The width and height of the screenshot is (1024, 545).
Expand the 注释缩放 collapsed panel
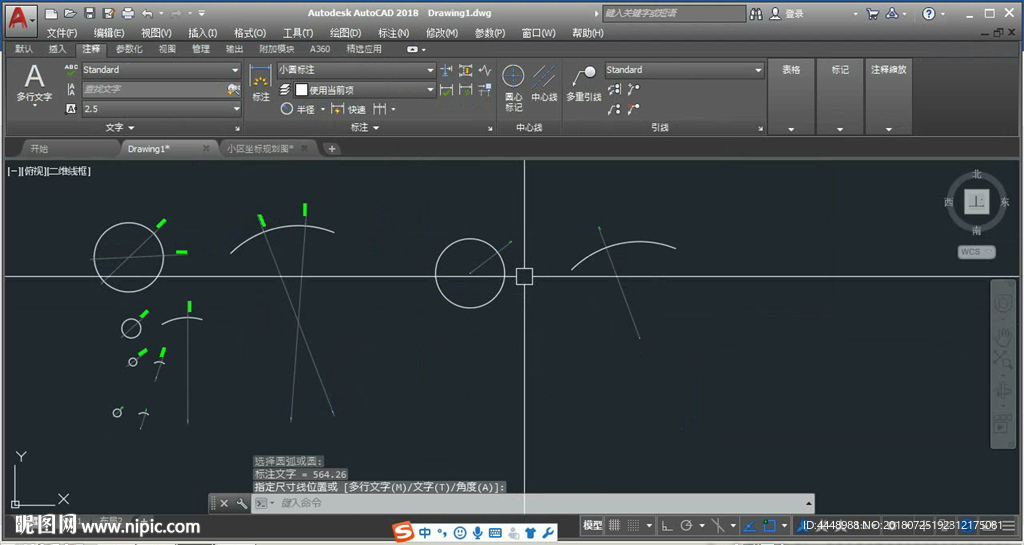click(x=888, y=96)
